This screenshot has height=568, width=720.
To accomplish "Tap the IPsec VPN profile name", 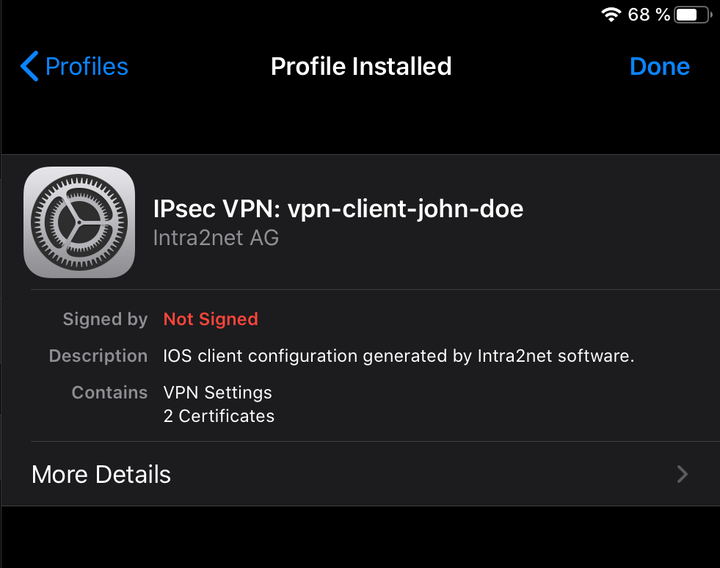I will click(x=338, y=209).
